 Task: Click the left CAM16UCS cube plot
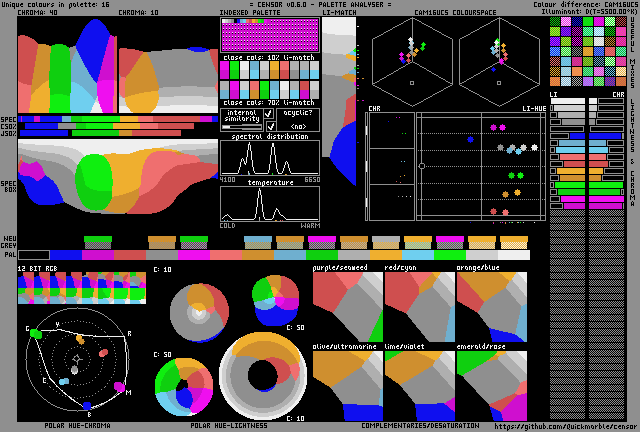tap(412, 62)
